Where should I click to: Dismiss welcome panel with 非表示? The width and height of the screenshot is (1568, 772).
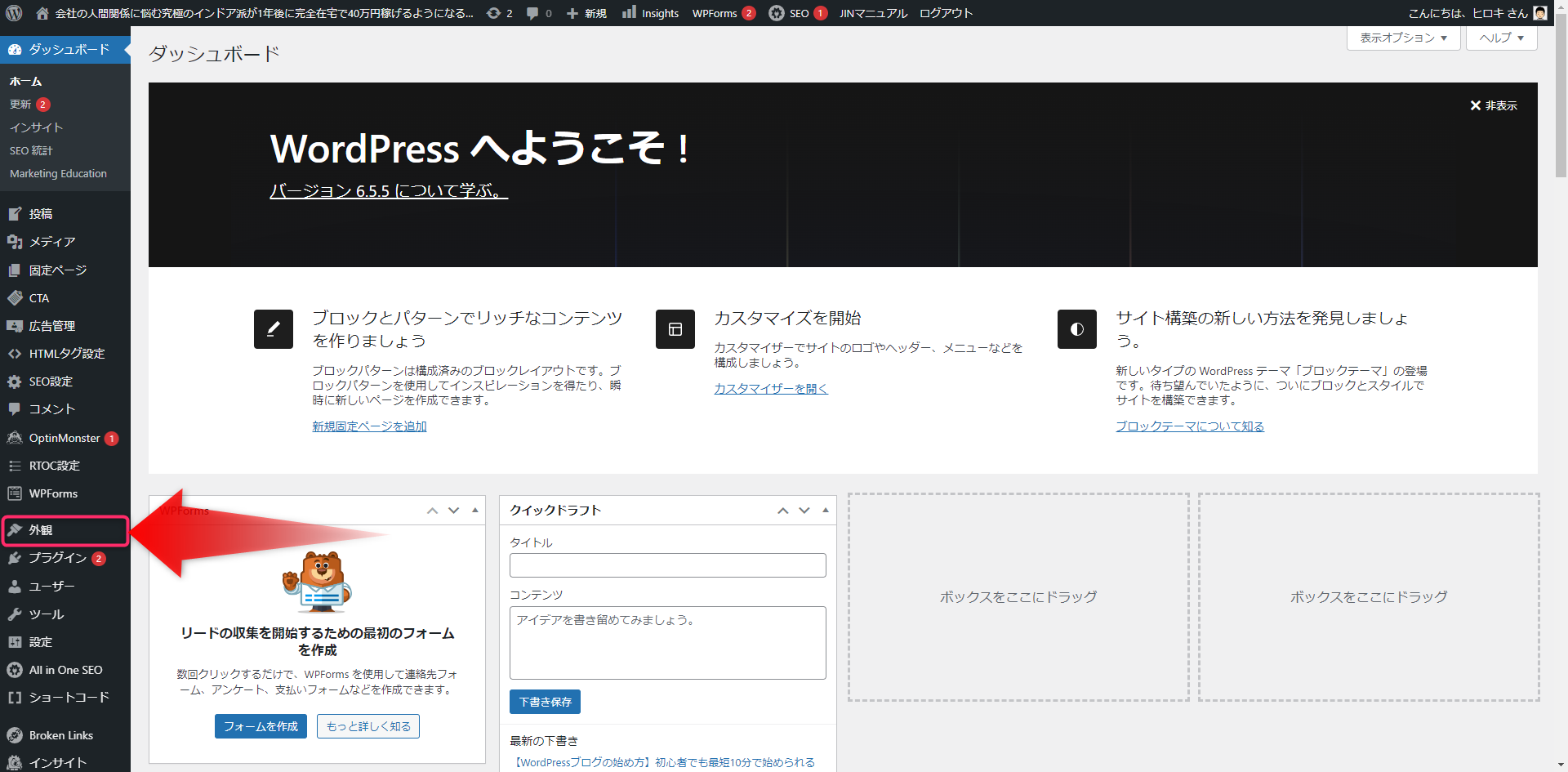tap(1494, 105)
